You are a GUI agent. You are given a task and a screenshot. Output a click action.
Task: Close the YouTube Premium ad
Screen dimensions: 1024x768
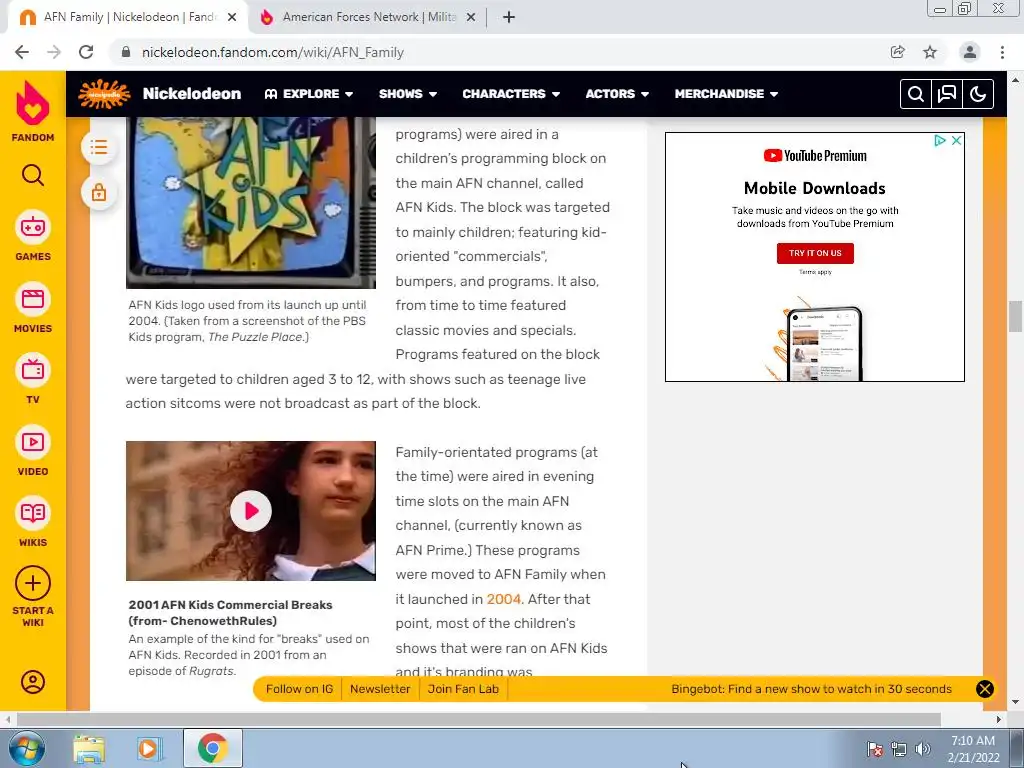[956, 140]
